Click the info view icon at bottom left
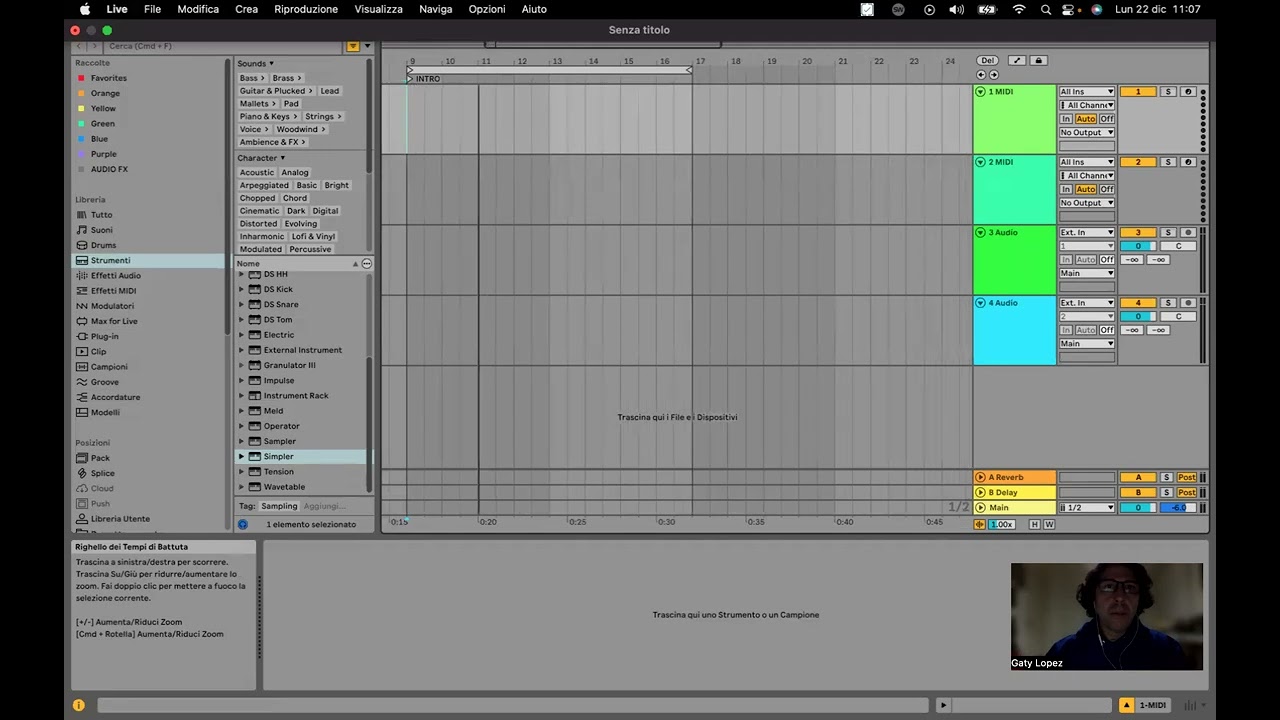This screenshot has height=720, width=1280. point(79,705)
